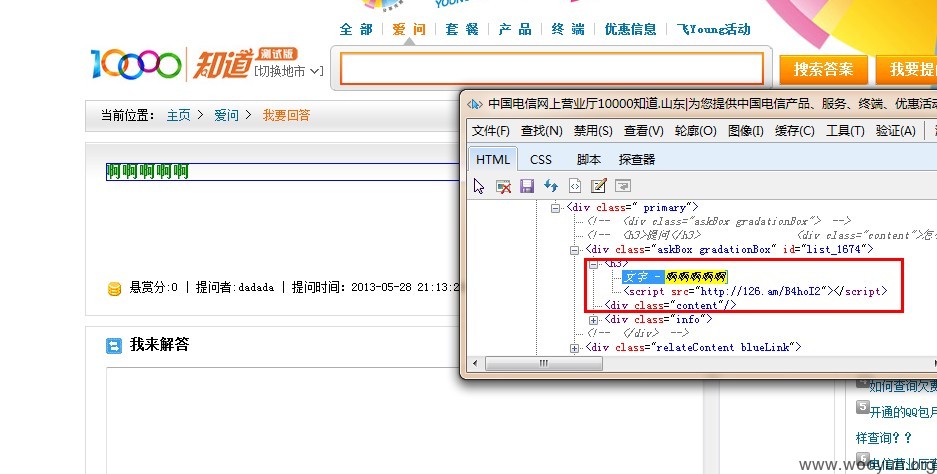Viewport: 937px width, 474px height.
Task: Click the clear browser cache icon
Action: [x=503, y=186]
